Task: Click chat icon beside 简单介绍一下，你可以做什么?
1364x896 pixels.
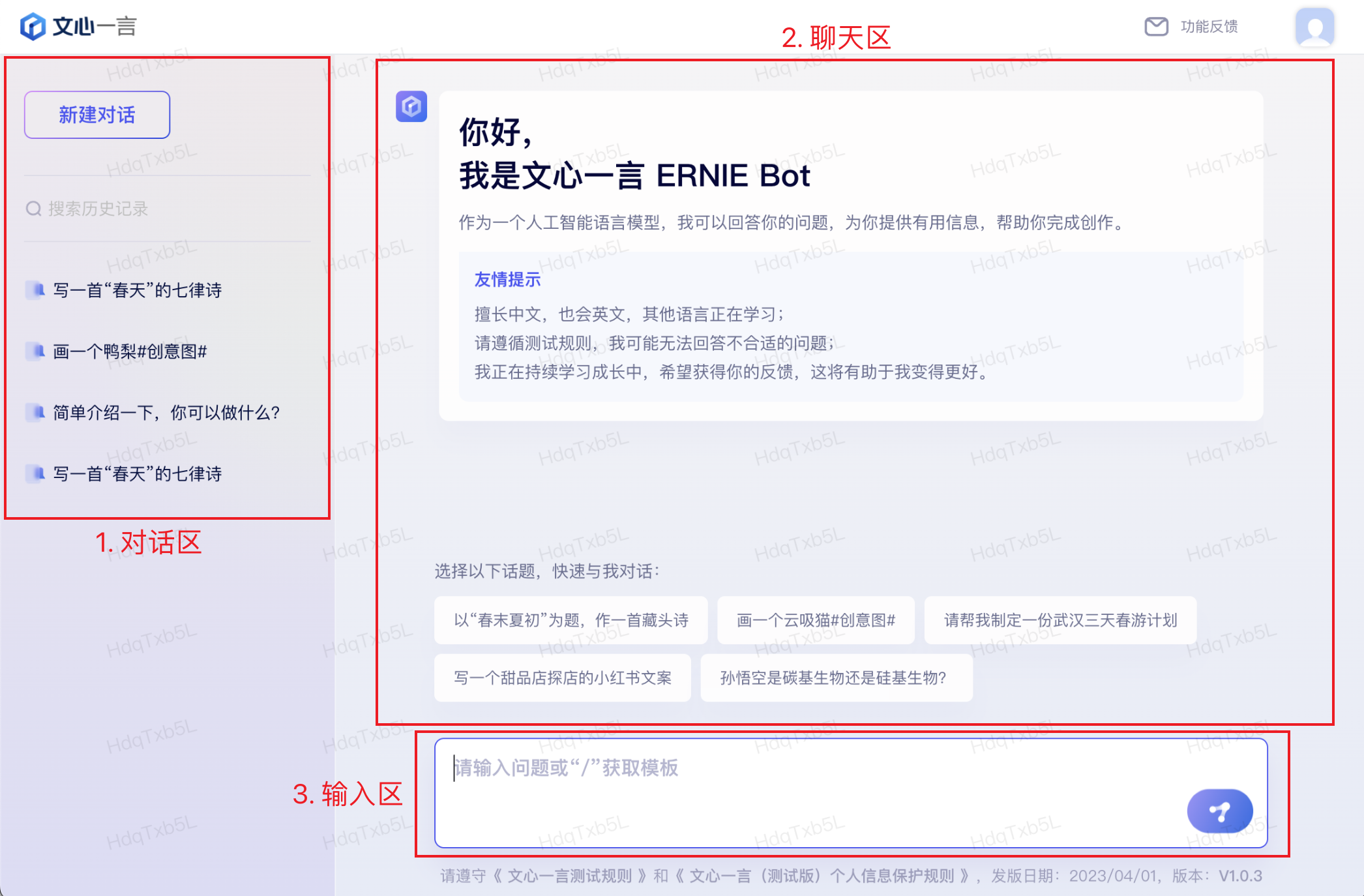Action: (35, 412)
